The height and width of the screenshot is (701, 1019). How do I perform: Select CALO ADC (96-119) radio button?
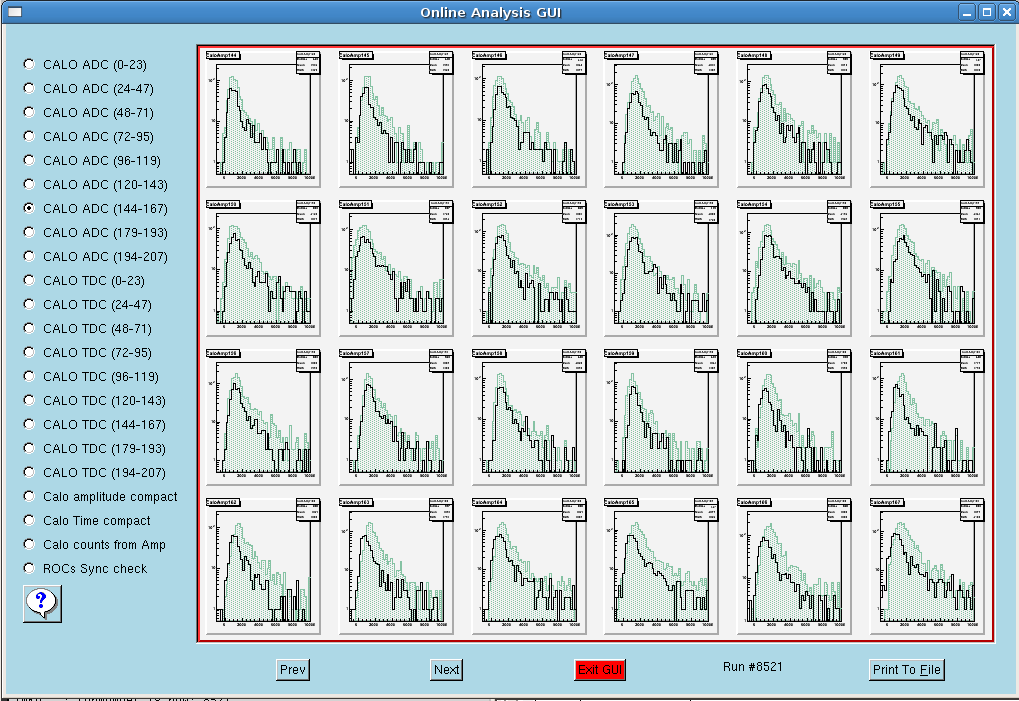coord(29,160)
